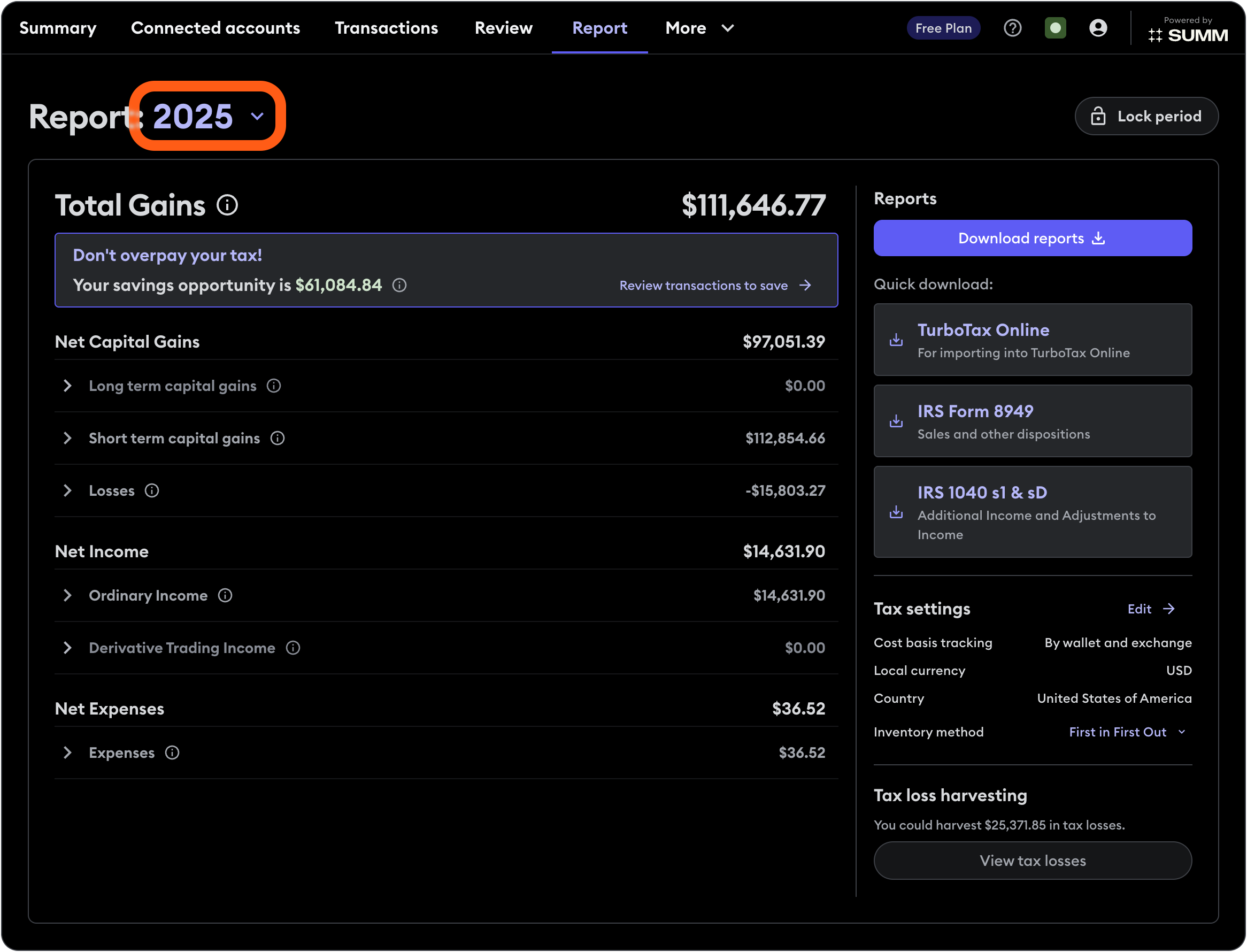Click the Don't overpay your tax! text

tap(168, 256)
